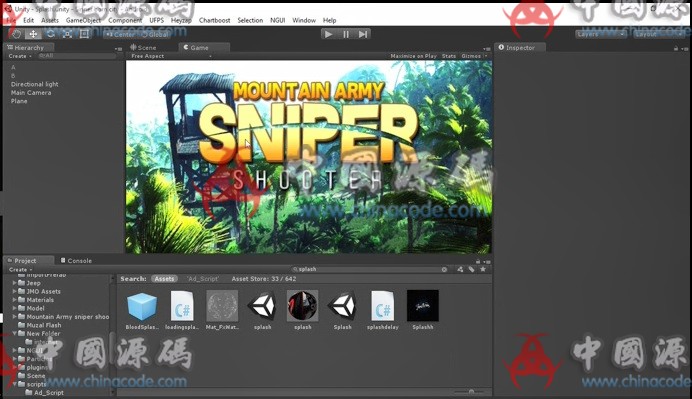Open the Window menu
The image size is (692, 399).
click(x=304, y=20)
